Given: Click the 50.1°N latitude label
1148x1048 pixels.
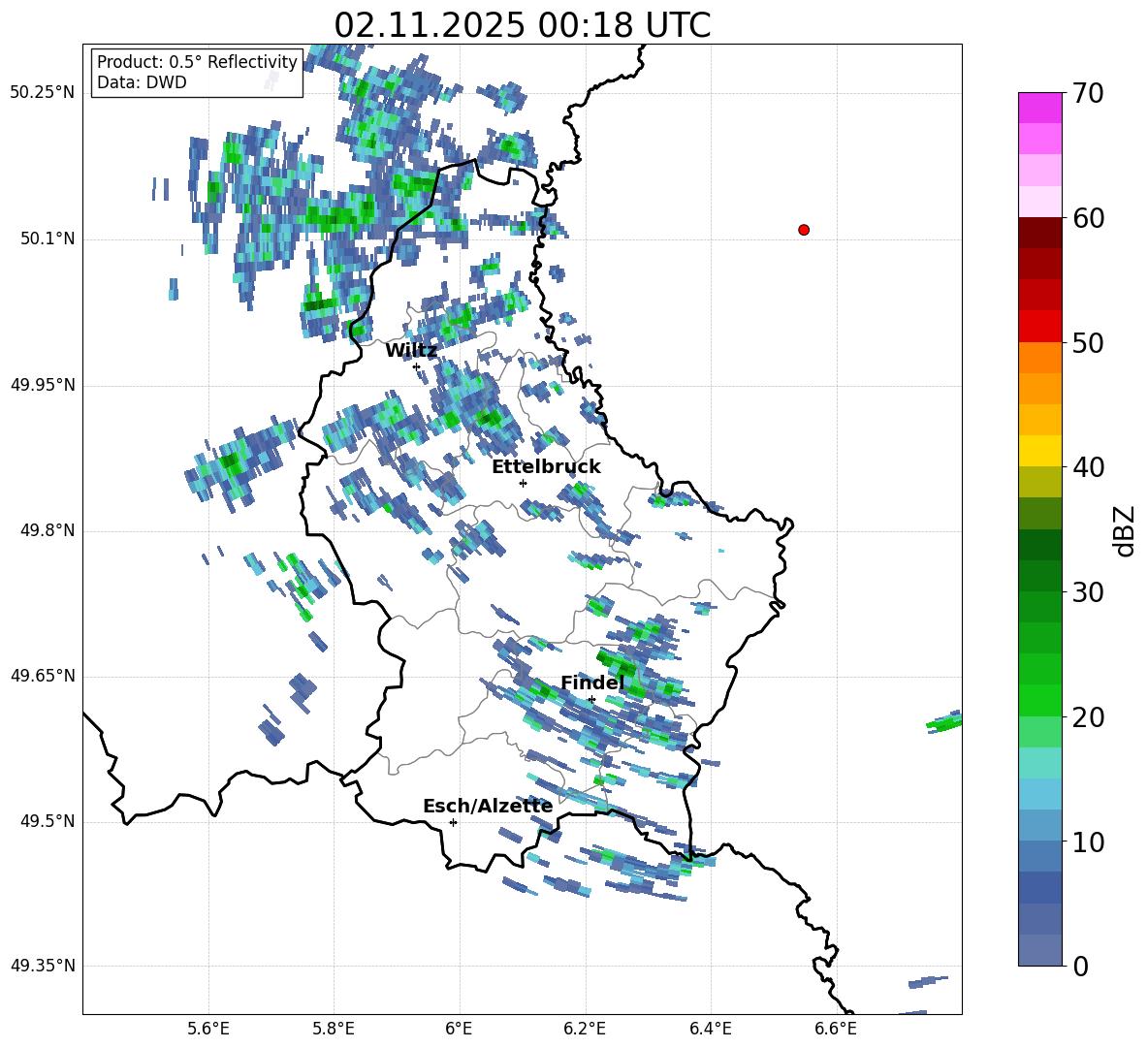Looking at the screenshot, I should click(48, 239).
